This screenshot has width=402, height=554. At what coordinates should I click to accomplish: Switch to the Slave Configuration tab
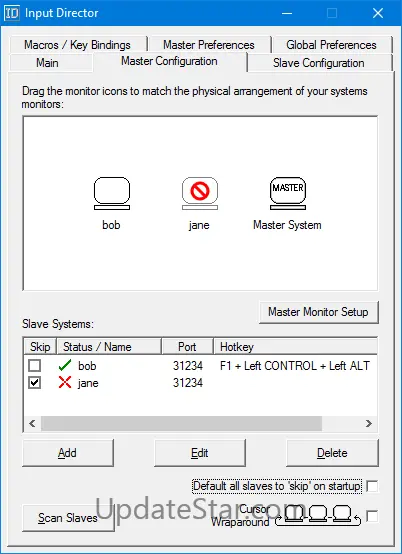click(319, 63)
